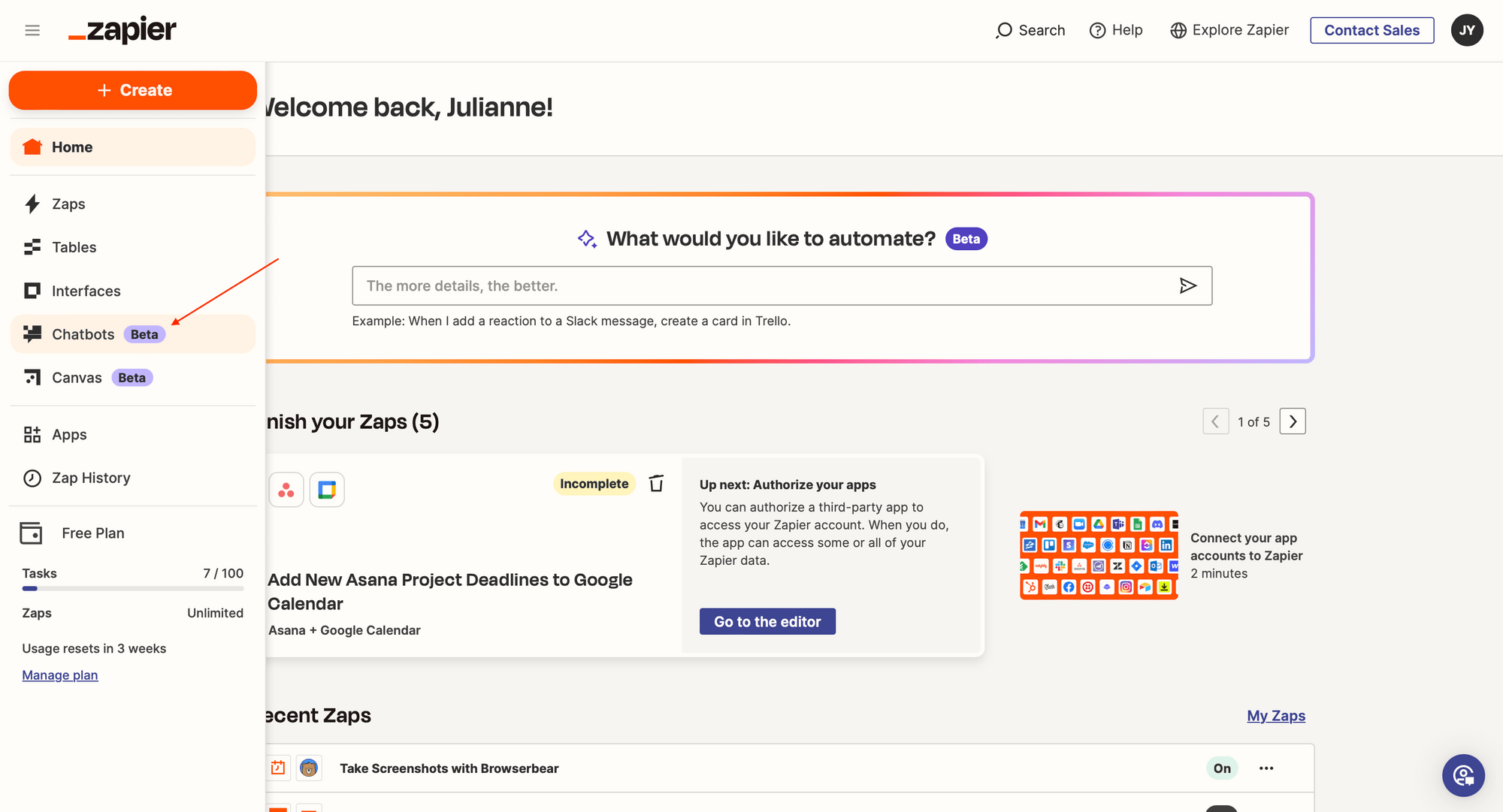The width and height of the screenshot is (1503, 812).
Task: Click the My Zaps link
Action: point(1277,715)
